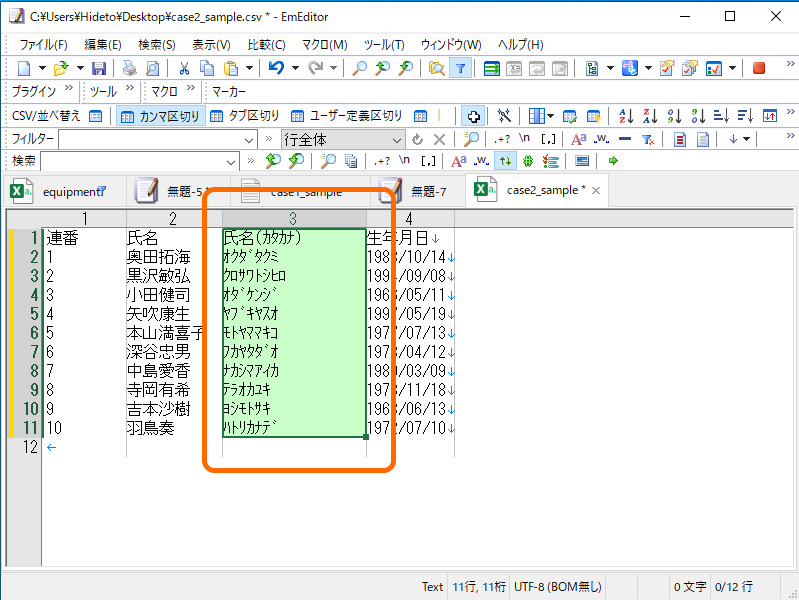Image resolution: width=799 pixels, height=600 pixels.
Task: Open the search text dropdown
Action: (x=231, y=162)
